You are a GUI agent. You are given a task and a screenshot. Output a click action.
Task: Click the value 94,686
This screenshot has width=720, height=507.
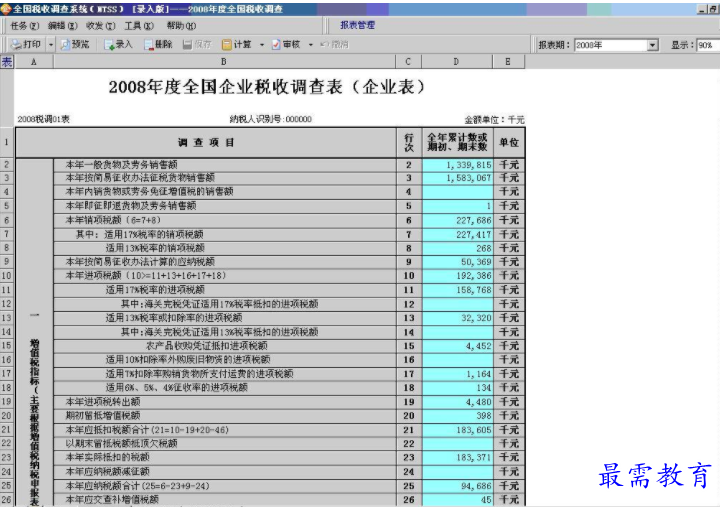[476, 486]
